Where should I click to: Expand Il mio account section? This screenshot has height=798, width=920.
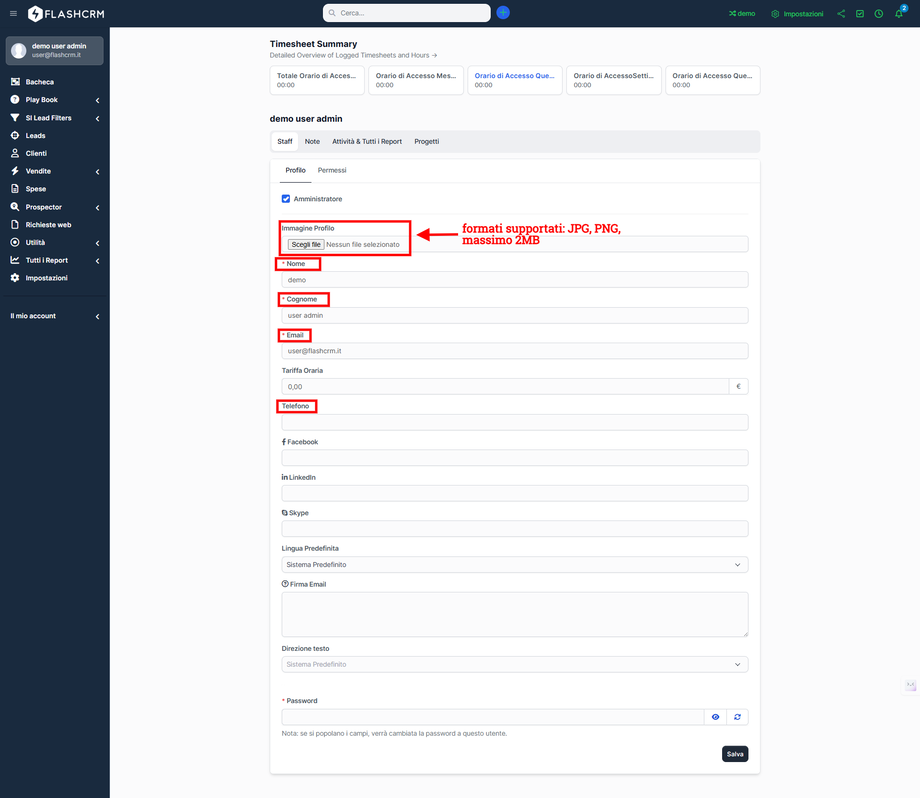coord(55,316)
